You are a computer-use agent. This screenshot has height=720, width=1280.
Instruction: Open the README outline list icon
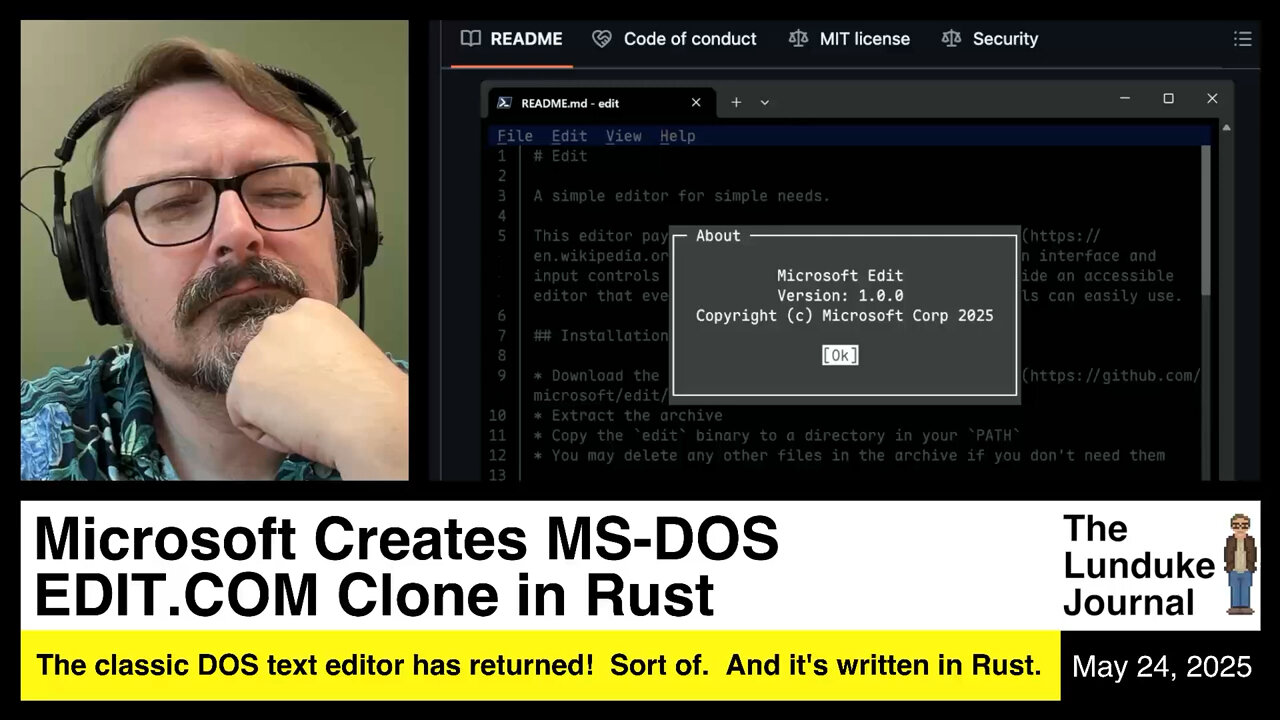[x=1242, y=39]
